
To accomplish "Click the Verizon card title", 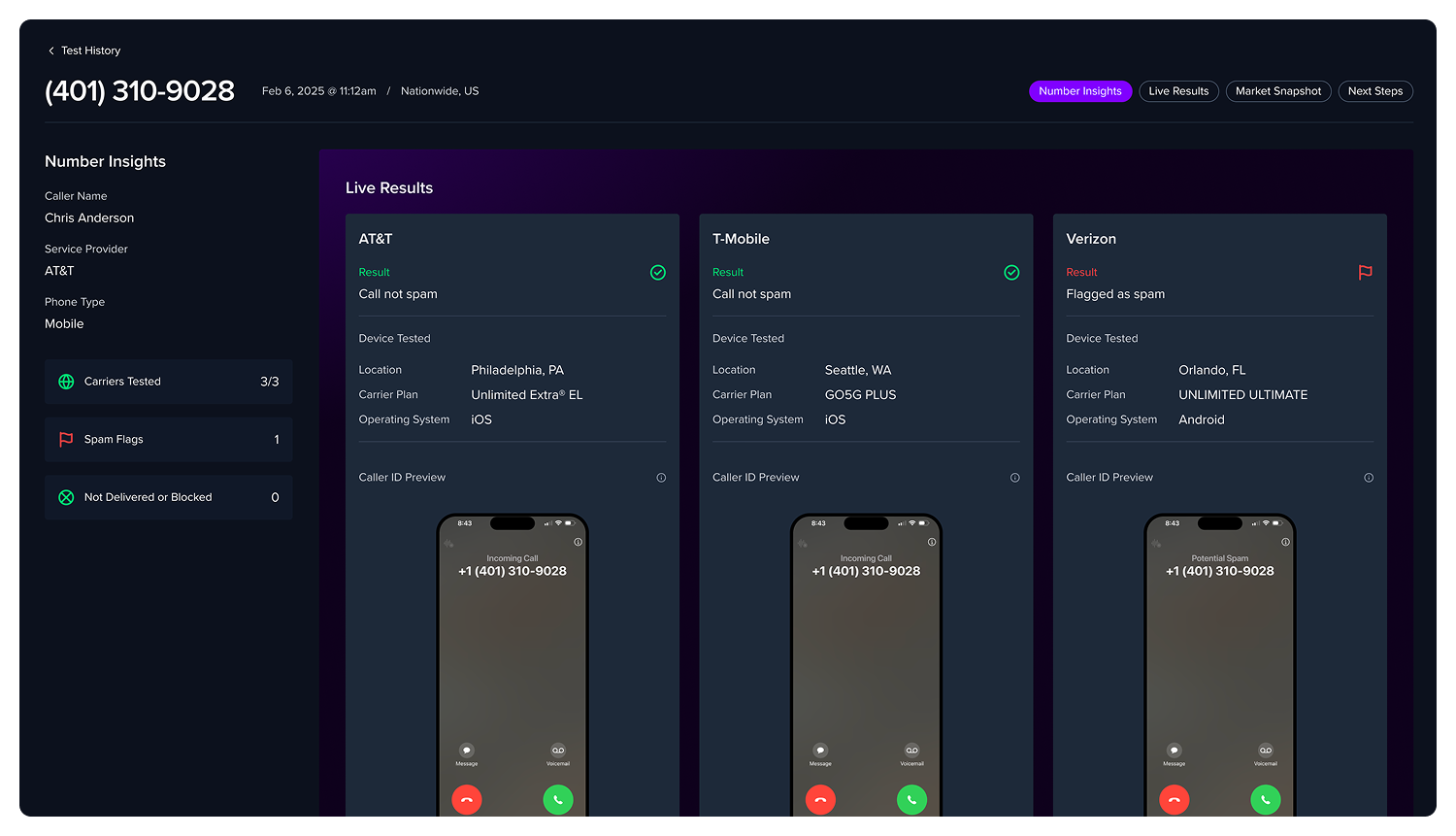I will 1091,239.
